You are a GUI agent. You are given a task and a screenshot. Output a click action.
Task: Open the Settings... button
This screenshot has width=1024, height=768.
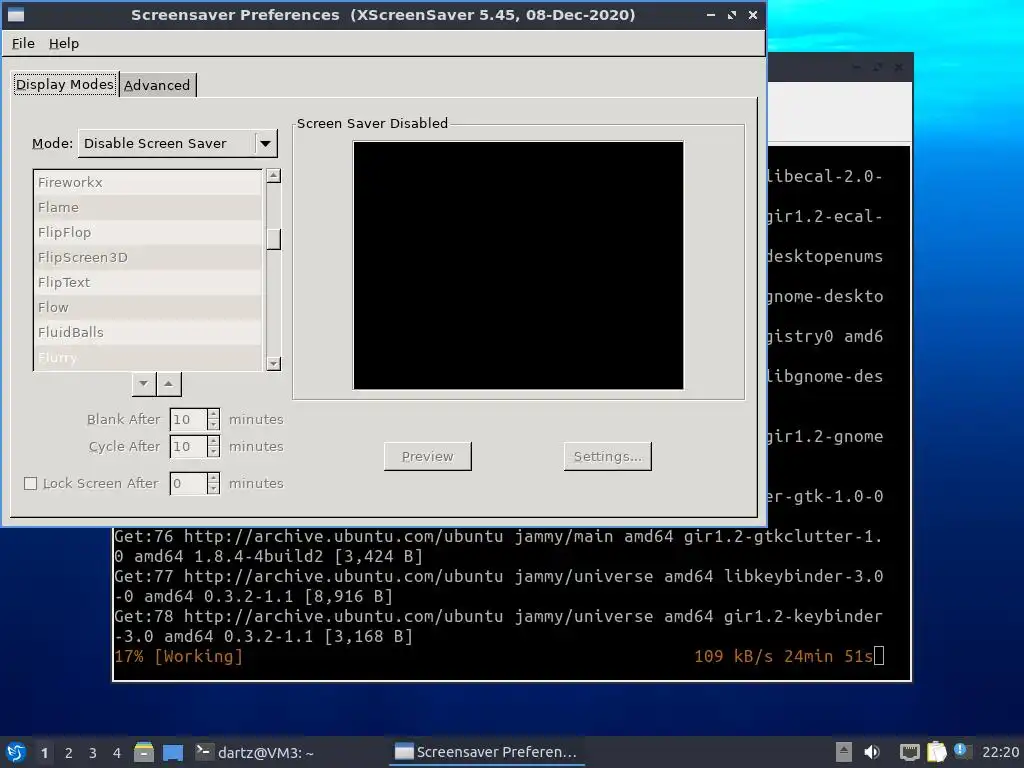(x=608, y=456)
